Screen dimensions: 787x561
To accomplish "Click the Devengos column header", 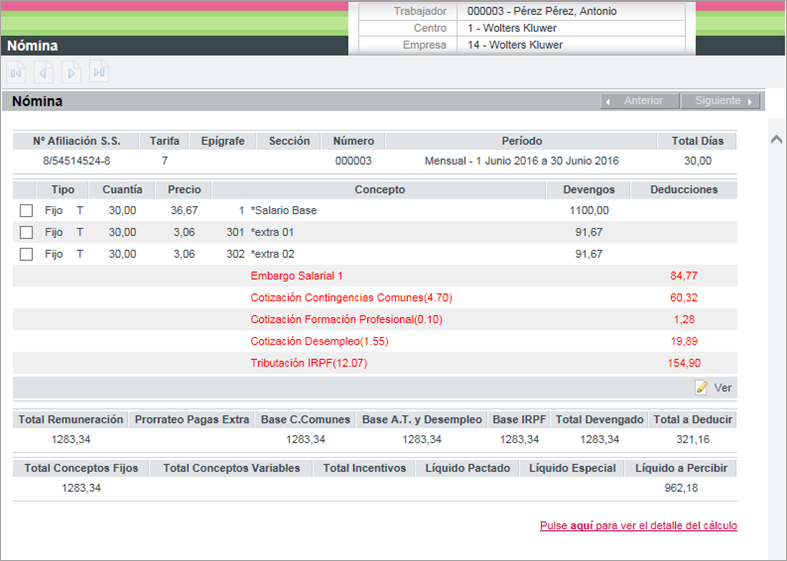I will [589, 189].
